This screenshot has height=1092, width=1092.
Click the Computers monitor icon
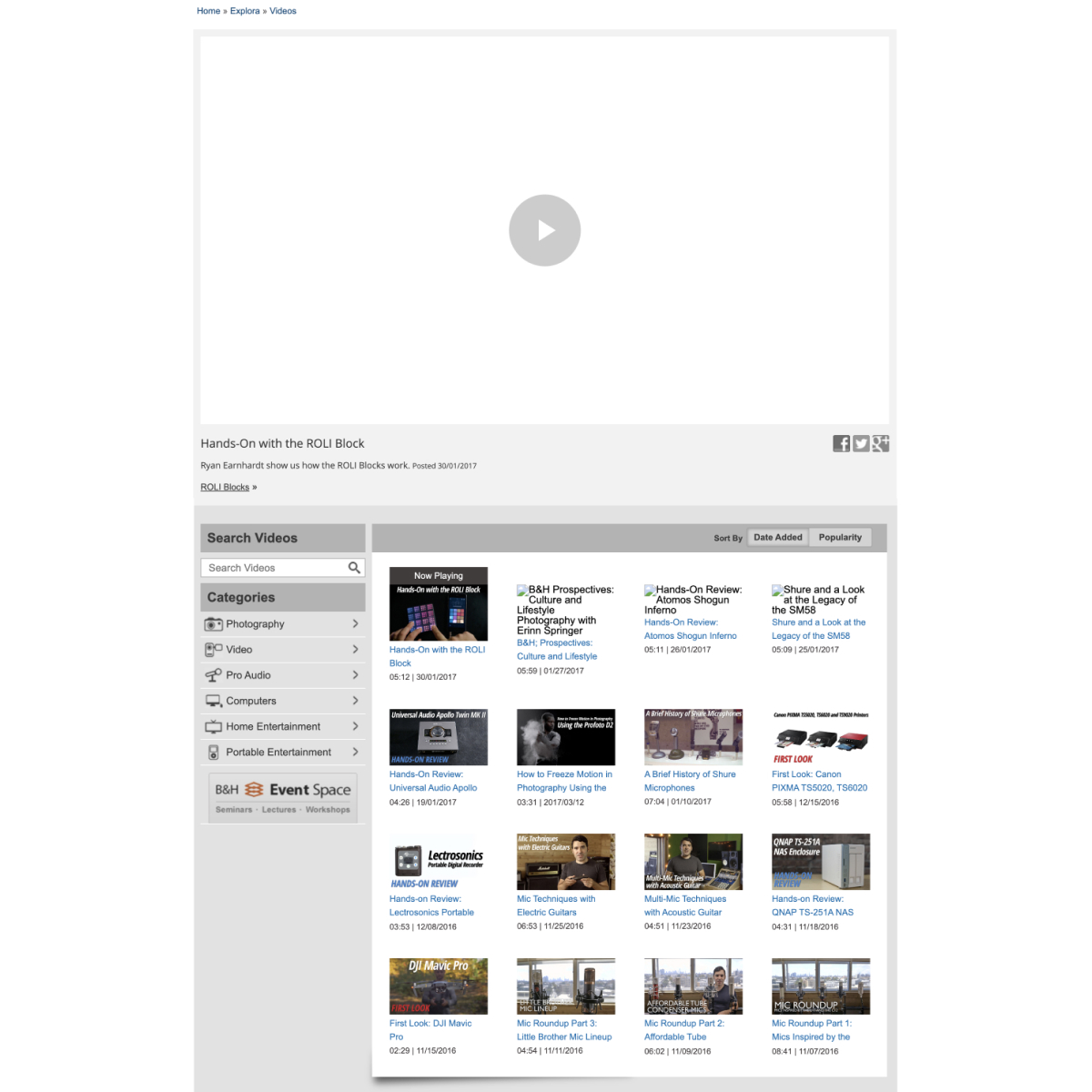pos(214,701)
